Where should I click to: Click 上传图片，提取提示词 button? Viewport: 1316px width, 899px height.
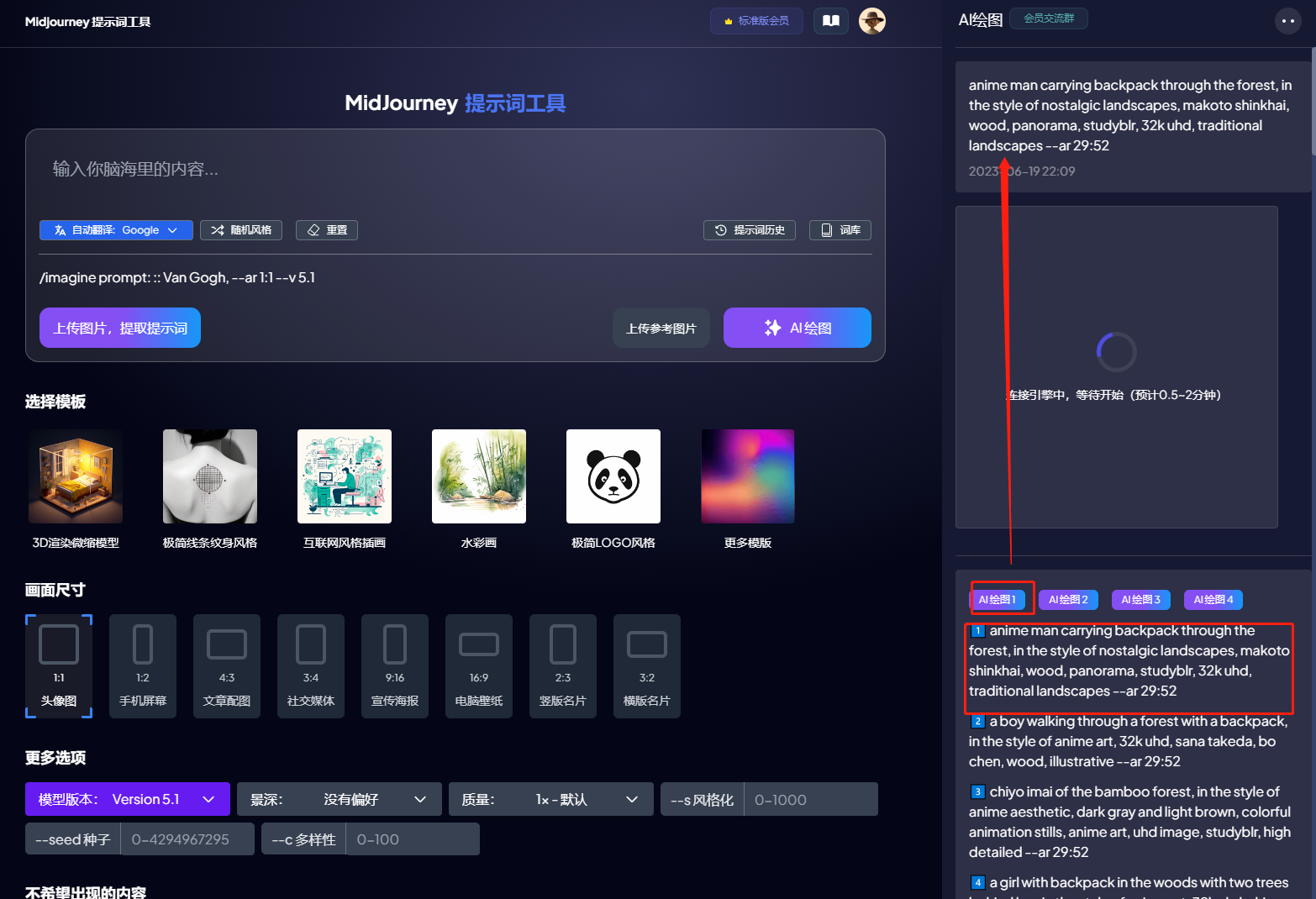[120, 328]
